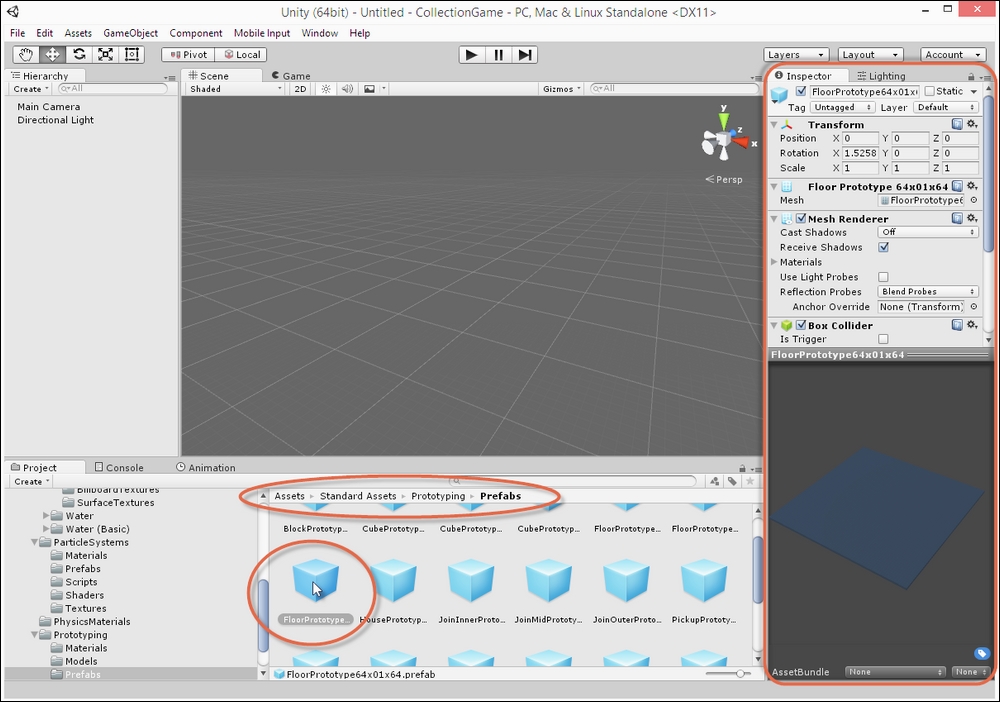1000x702 pixels.
Task: Enable Use Light Probes checkbox
Action: click(x=883, y=277)
